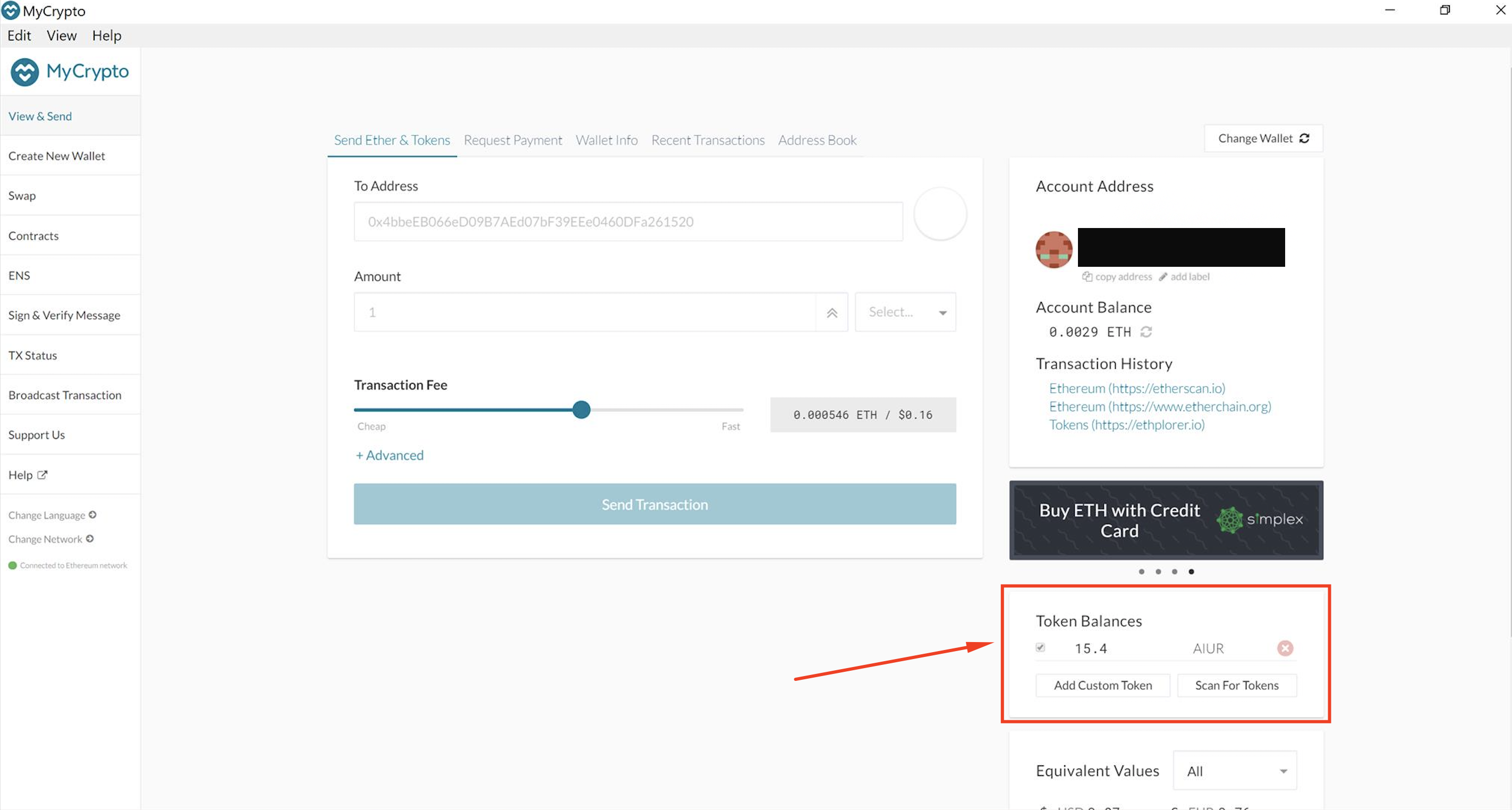Click the remove AIUR token icon
Viewport: 1512px width, 810px height.
1284,648
